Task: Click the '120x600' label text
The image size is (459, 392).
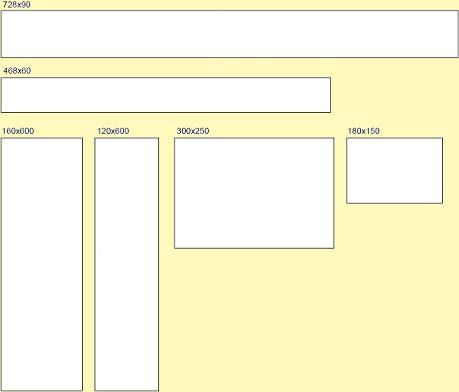Action: pyautogui.click(x=113, y=131)
